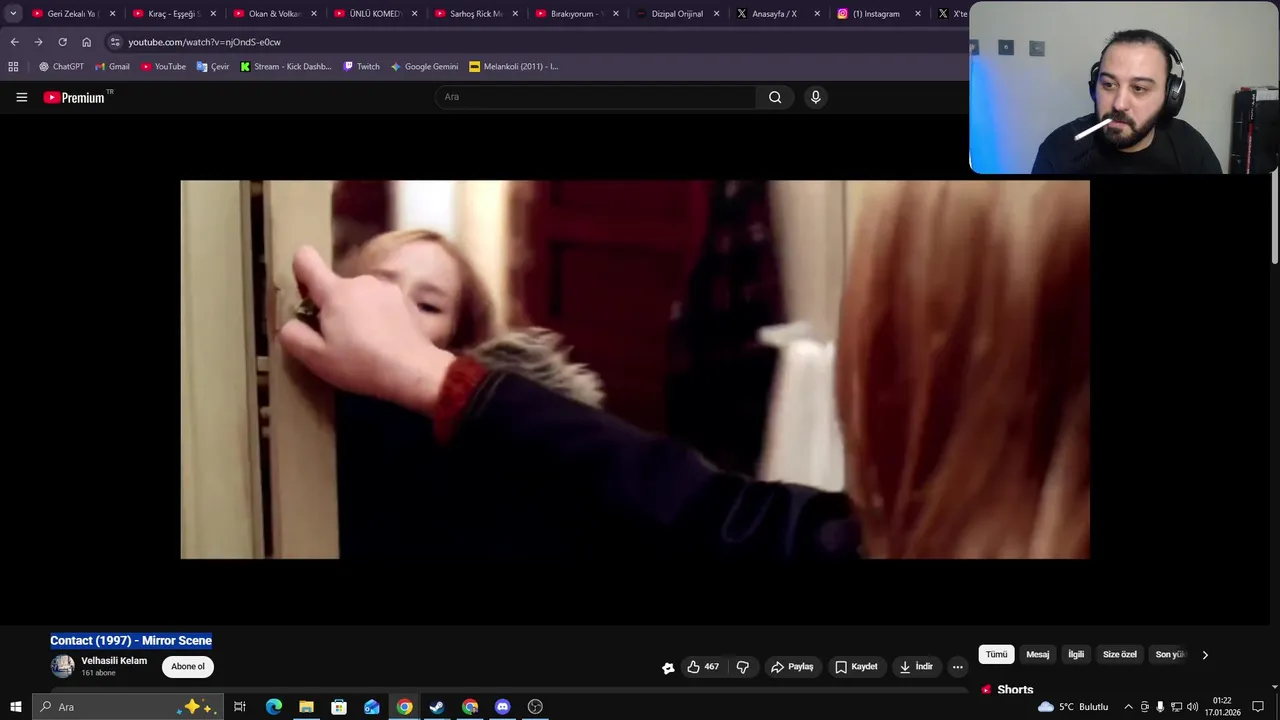This screenshot has height=720, width=1280.
Task: Open Google Gemini bookmark
Action: [424, 66]
